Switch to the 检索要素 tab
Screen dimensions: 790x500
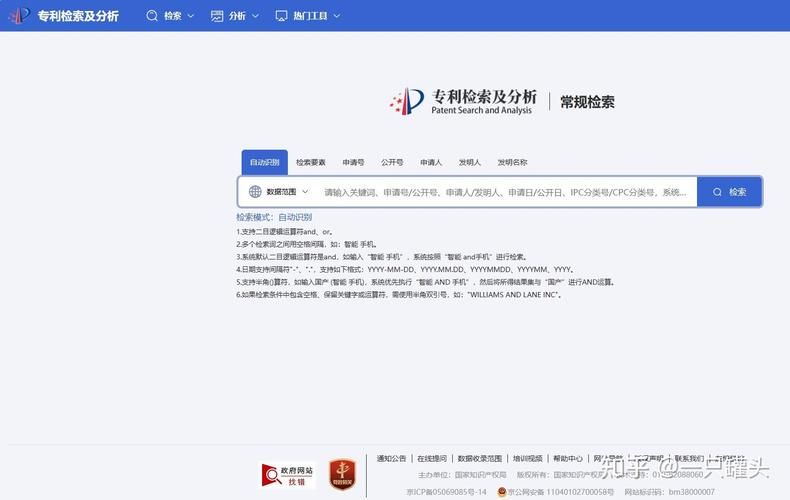tap(311, 162)
